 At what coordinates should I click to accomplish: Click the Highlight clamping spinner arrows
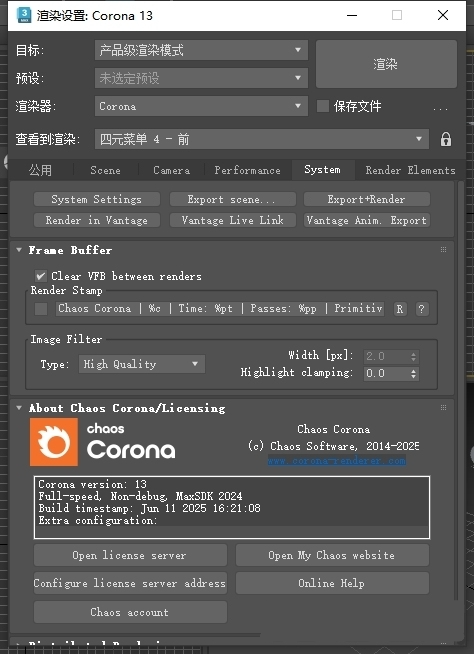(413, 373)
